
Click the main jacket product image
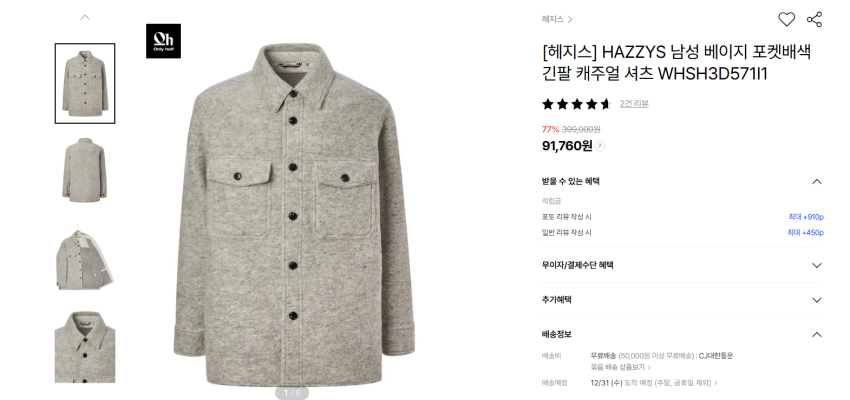click(x=294, y=215)
